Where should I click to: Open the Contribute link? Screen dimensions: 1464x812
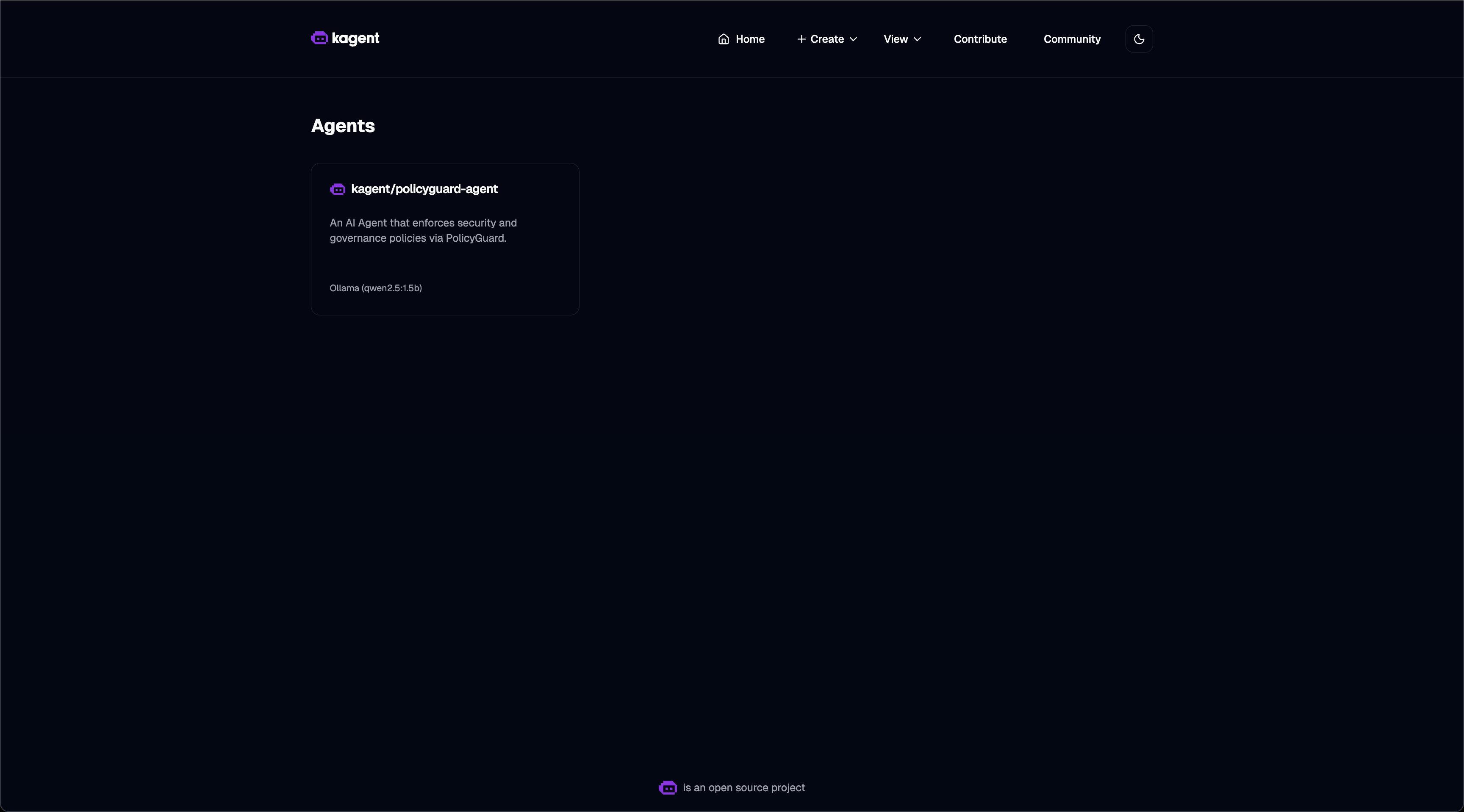[x=980, y=39]
